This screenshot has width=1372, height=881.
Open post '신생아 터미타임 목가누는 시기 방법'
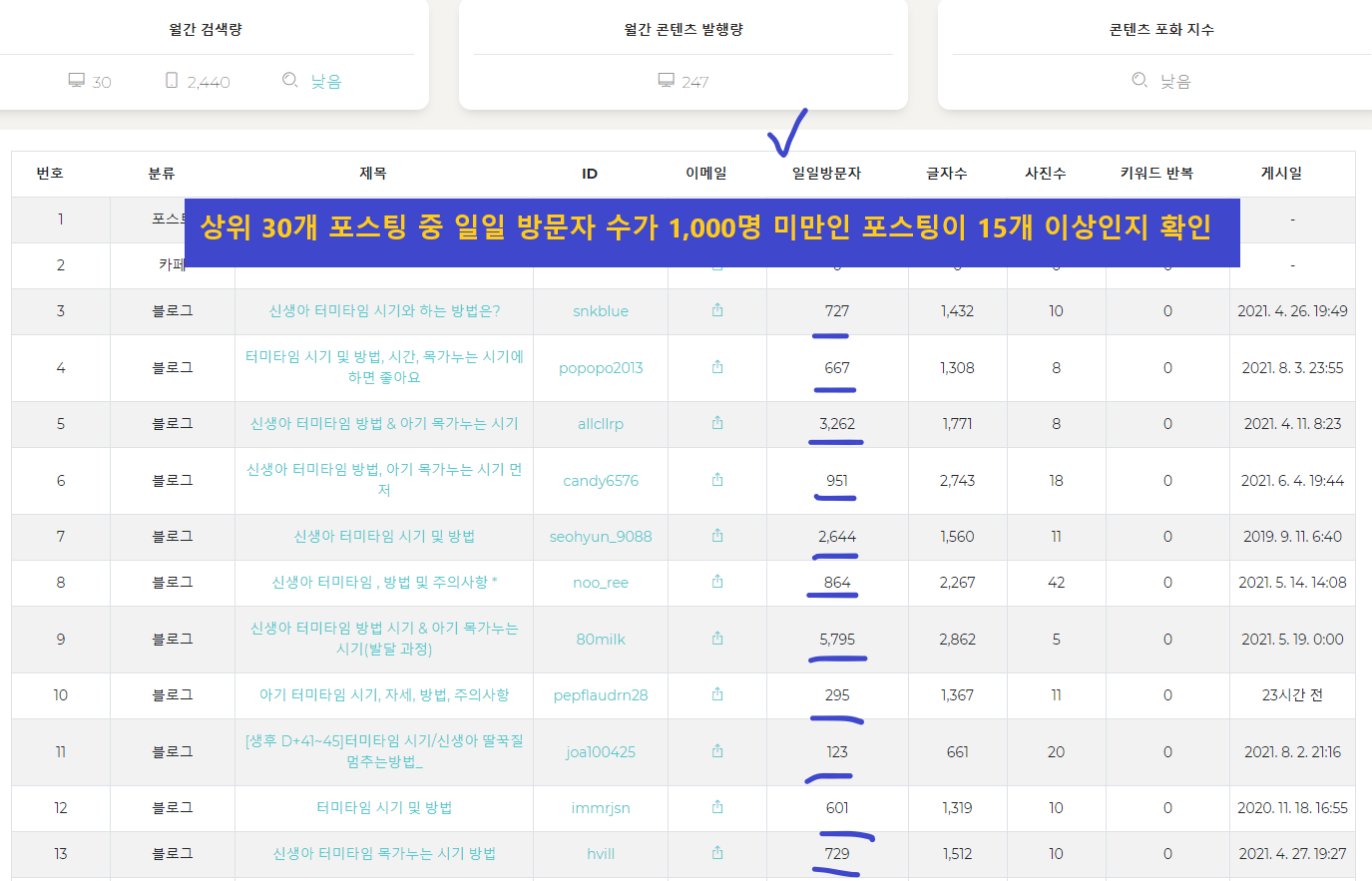click(x=384, y=854)
